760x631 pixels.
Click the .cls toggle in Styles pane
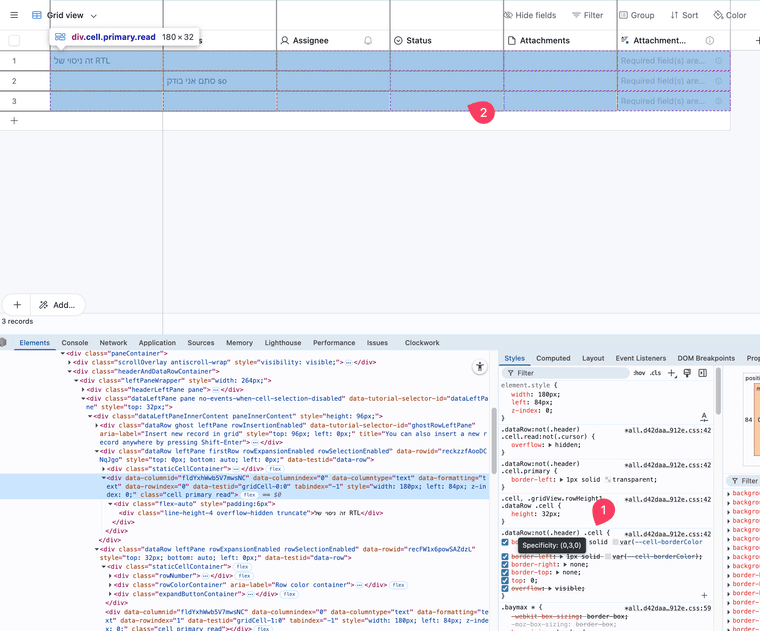pos(655,373)
